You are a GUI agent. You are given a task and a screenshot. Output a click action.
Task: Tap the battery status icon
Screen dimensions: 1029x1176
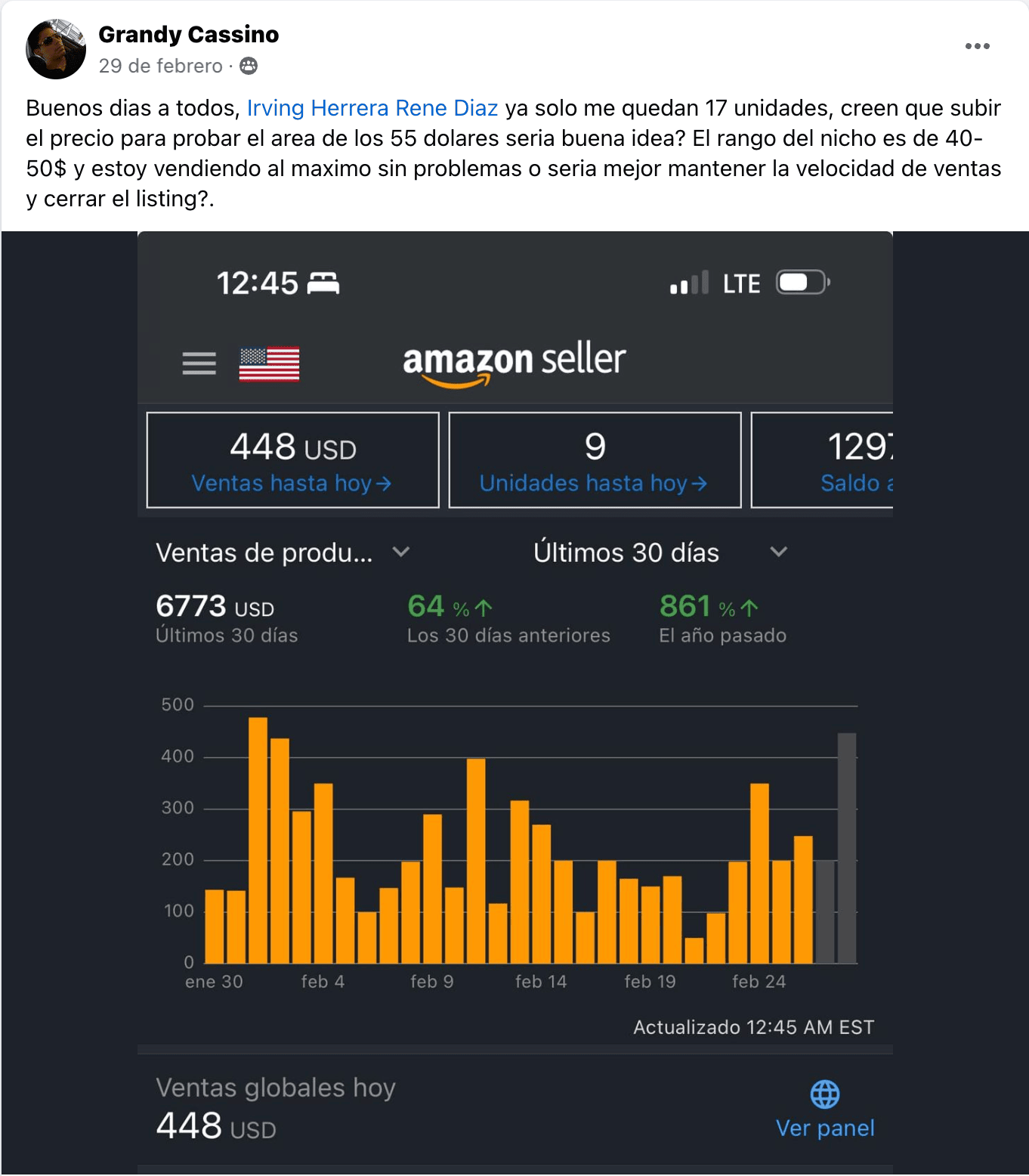(802, 283)
